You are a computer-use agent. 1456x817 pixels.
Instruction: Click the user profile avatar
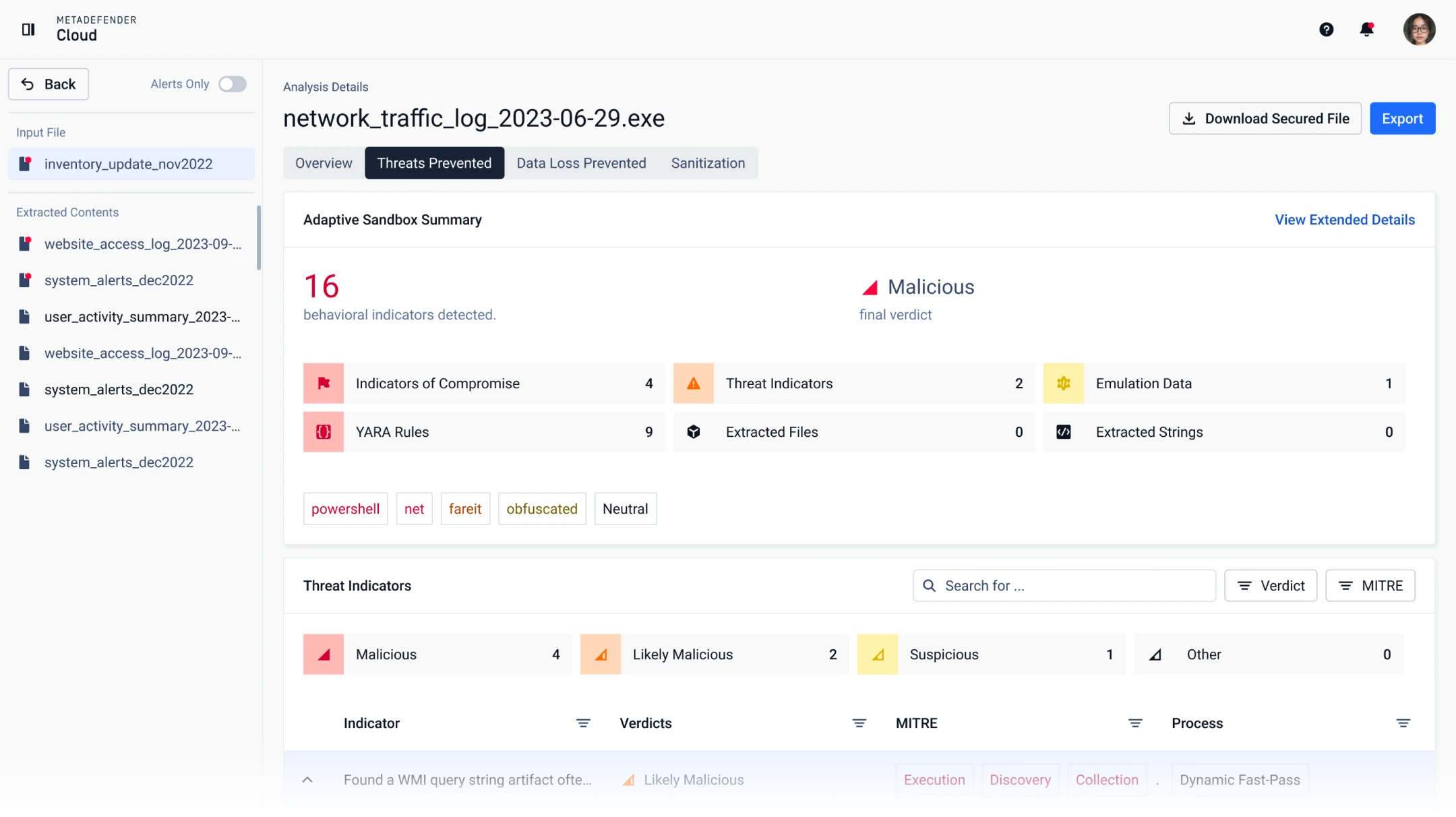(1419, 29)
